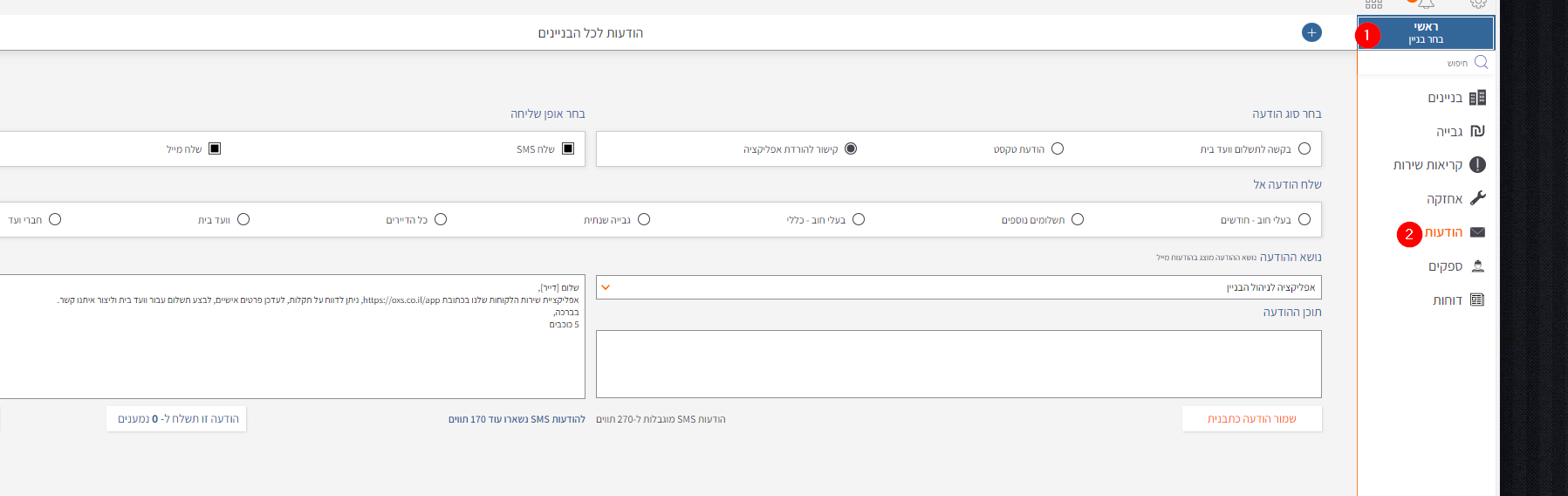Click the buildings icon next to בניינים
The height and width of the screenshot is (496, 1568).
click(1477, 98)
